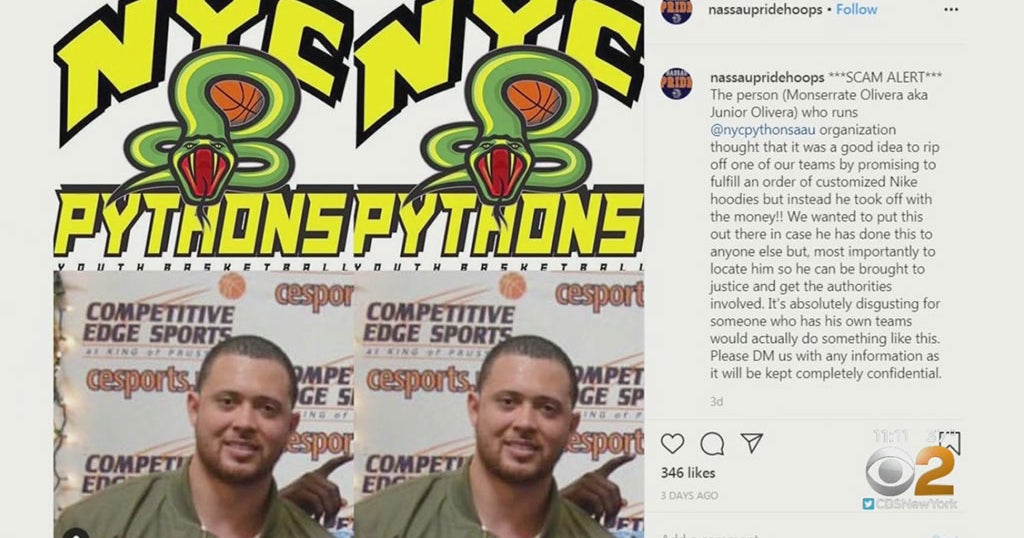The width and height of the screenshot is (1024, 538).
Task: Click the 3 DAYS AGO timestamp
Action: click(x=689, y=496)
